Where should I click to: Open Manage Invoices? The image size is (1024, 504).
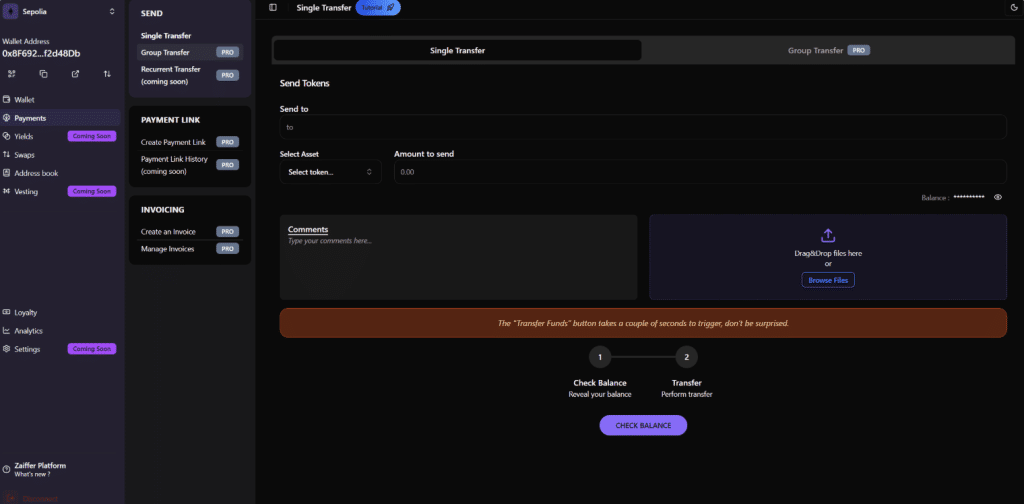(167, 249)
